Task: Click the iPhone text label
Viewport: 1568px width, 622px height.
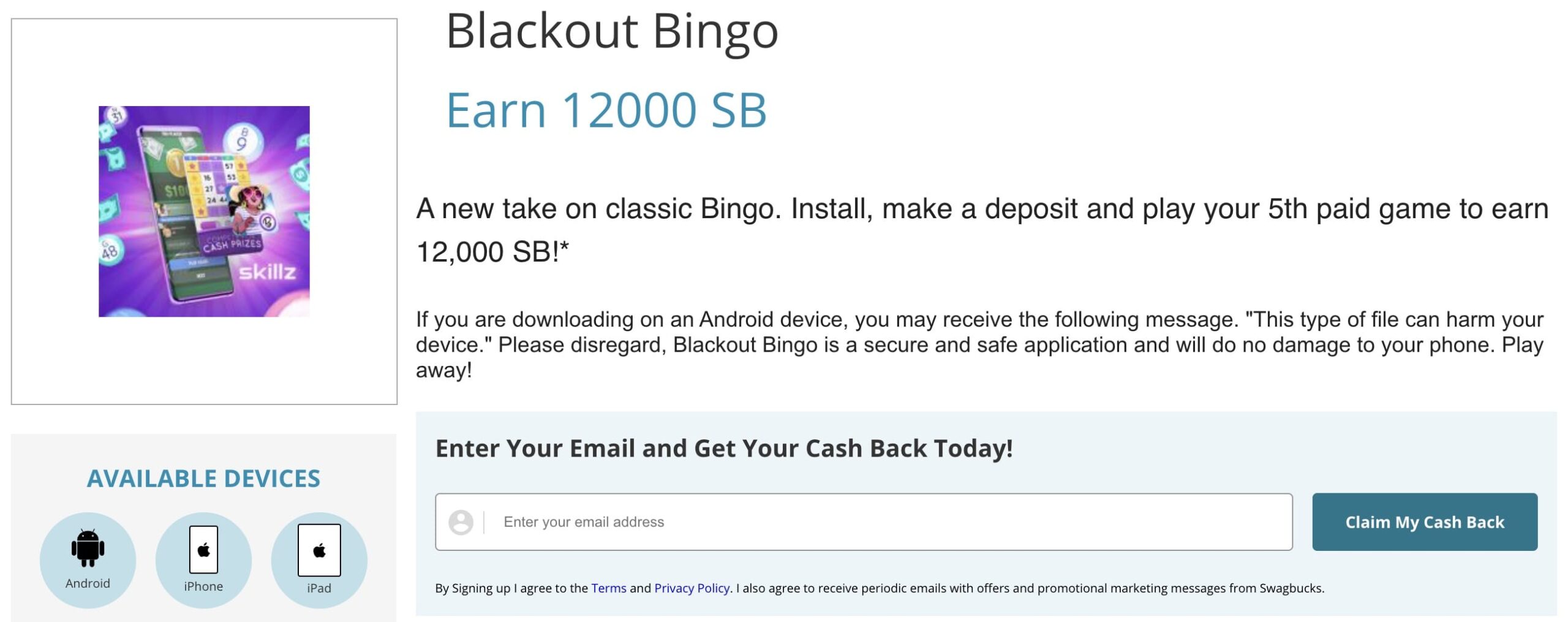Action: 203,586
